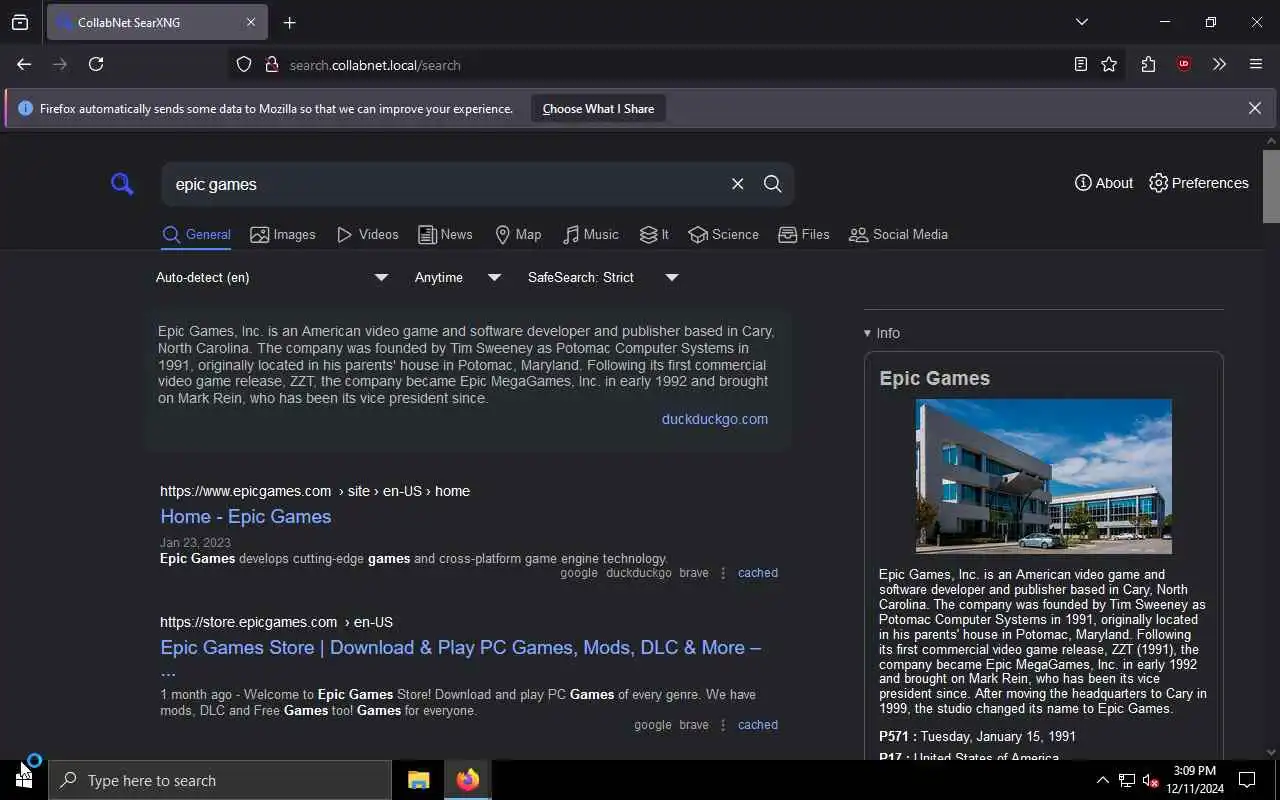Open the Windows Start menu

pos(24,780)
